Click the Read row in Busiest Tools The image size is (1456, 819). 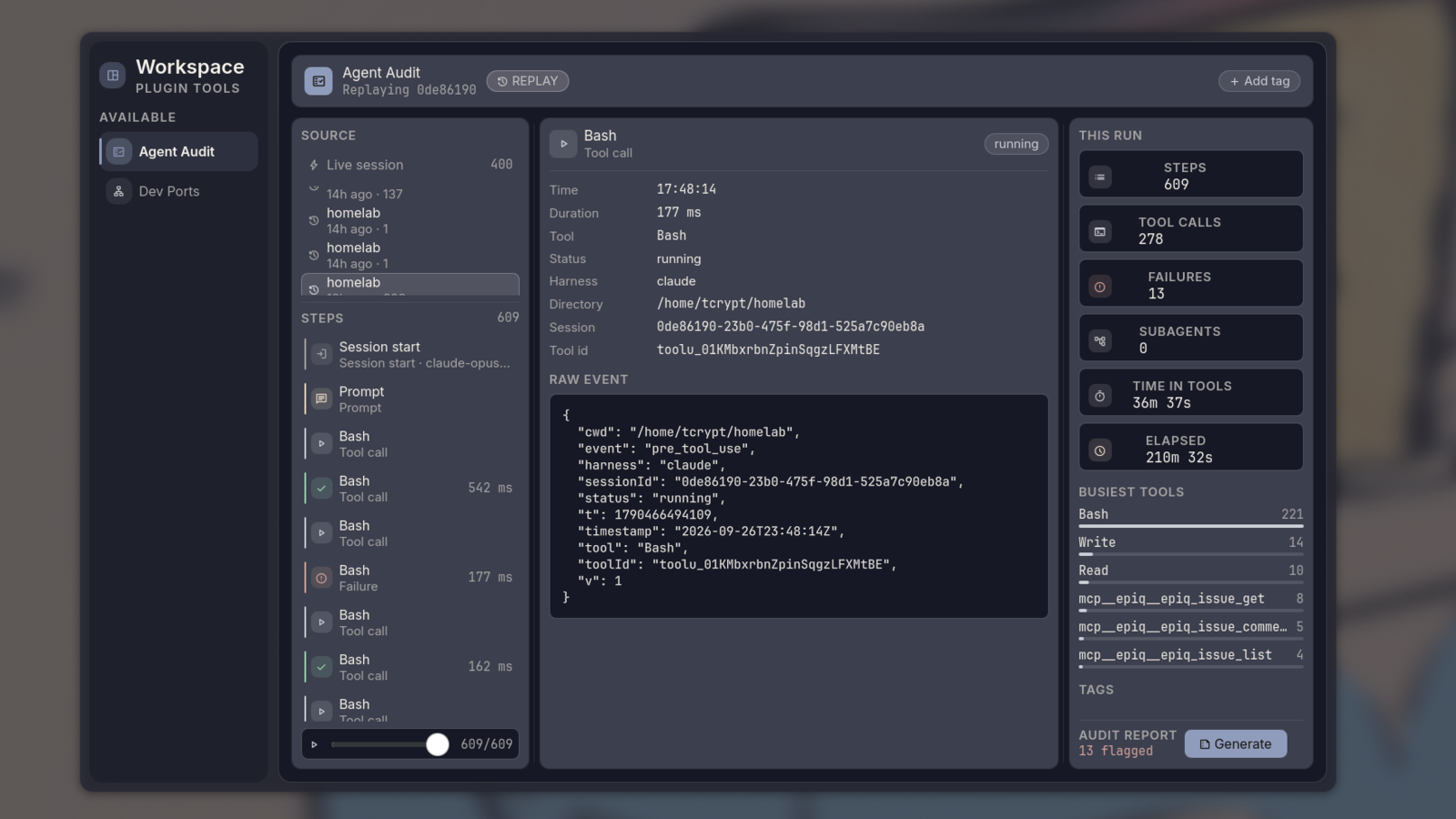point(1191,573)
